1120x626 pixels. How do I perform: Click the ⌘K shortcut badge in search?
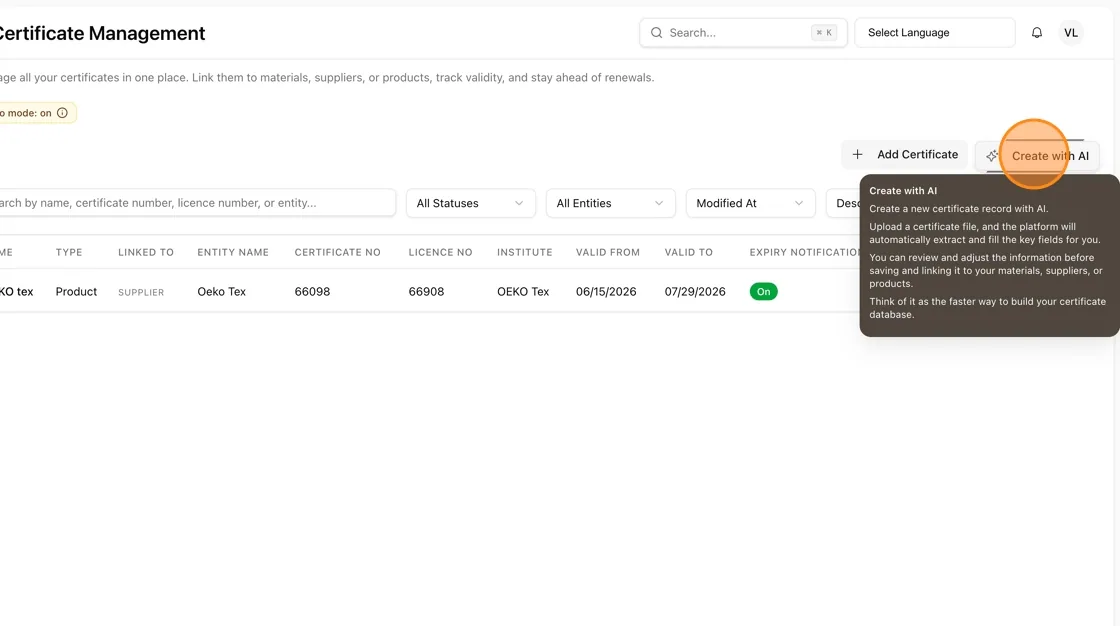click(x=824, y=33)
